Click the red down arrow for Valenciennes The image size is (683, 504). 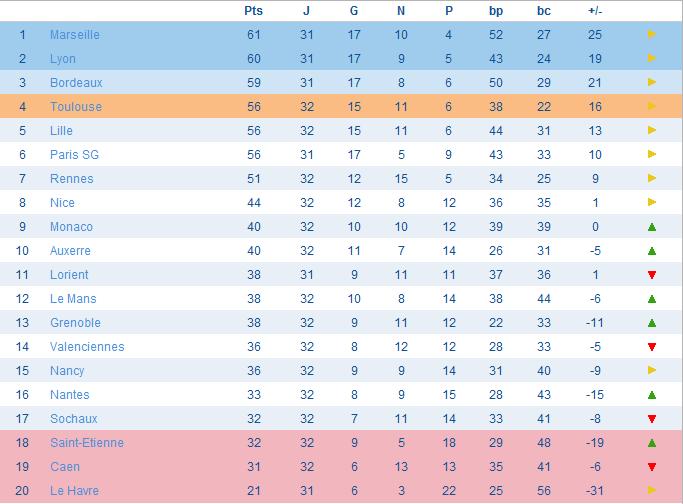[x=652, y=347]
